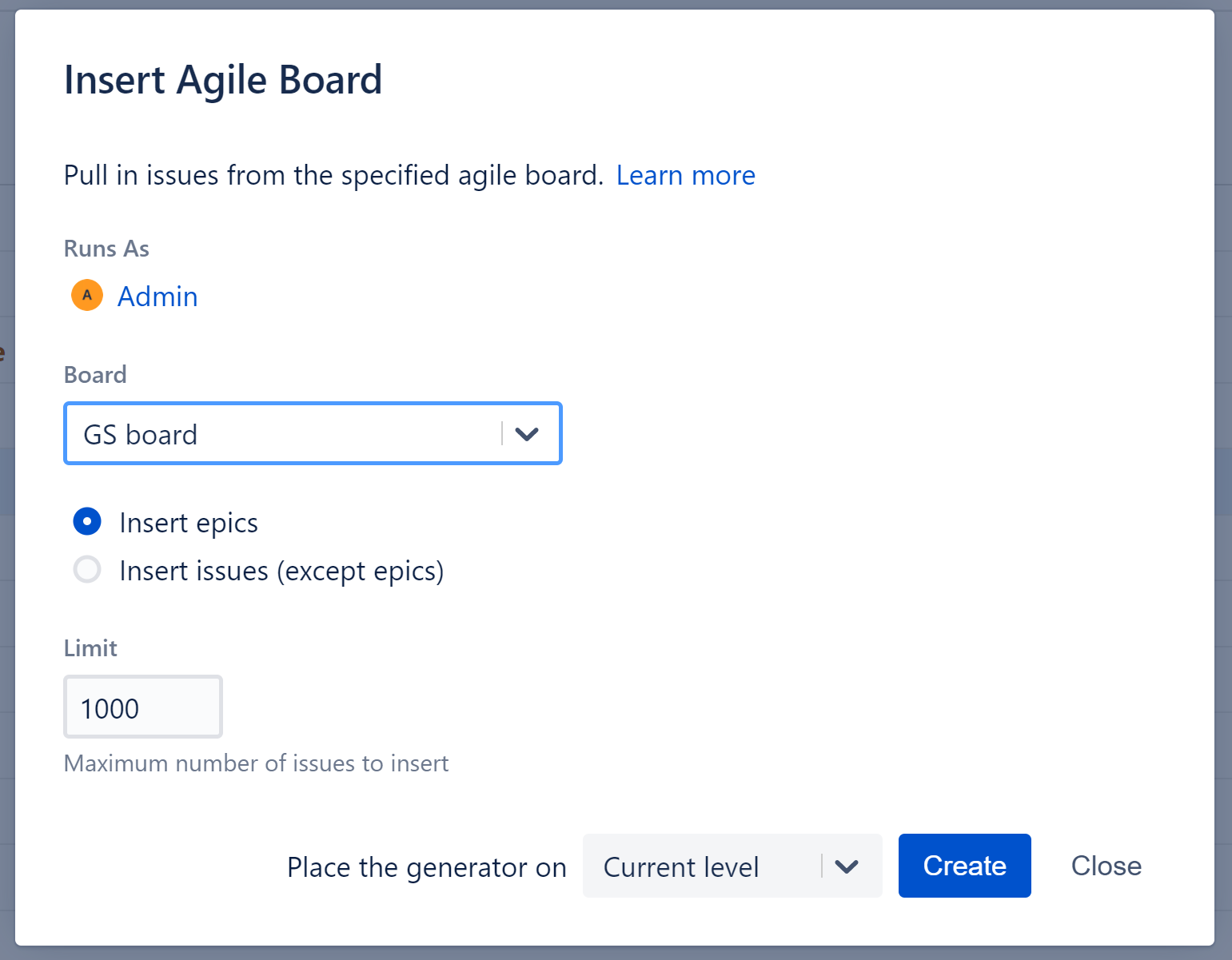Click the orange Admin avatar icon
Image resolution: width=1232 pixels, height=960 pixels.
tap(86, 295)
